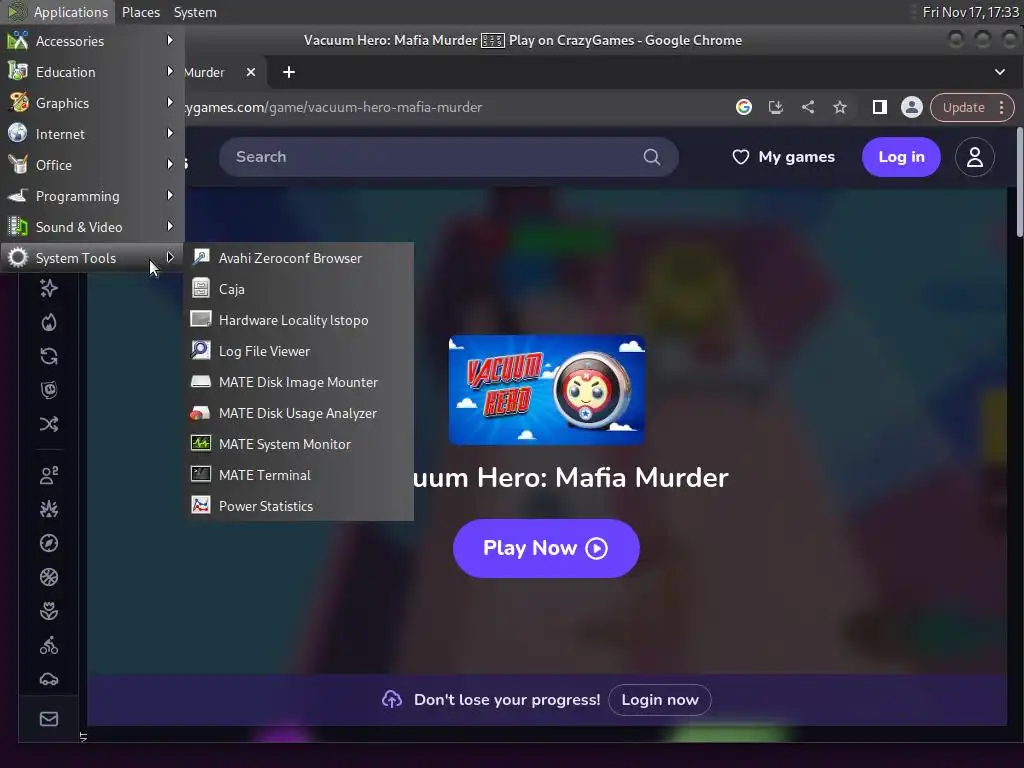Viewport: 1024px width, 768px height.
Task: Select the System Tools menu entry
Action: point(92,258)
